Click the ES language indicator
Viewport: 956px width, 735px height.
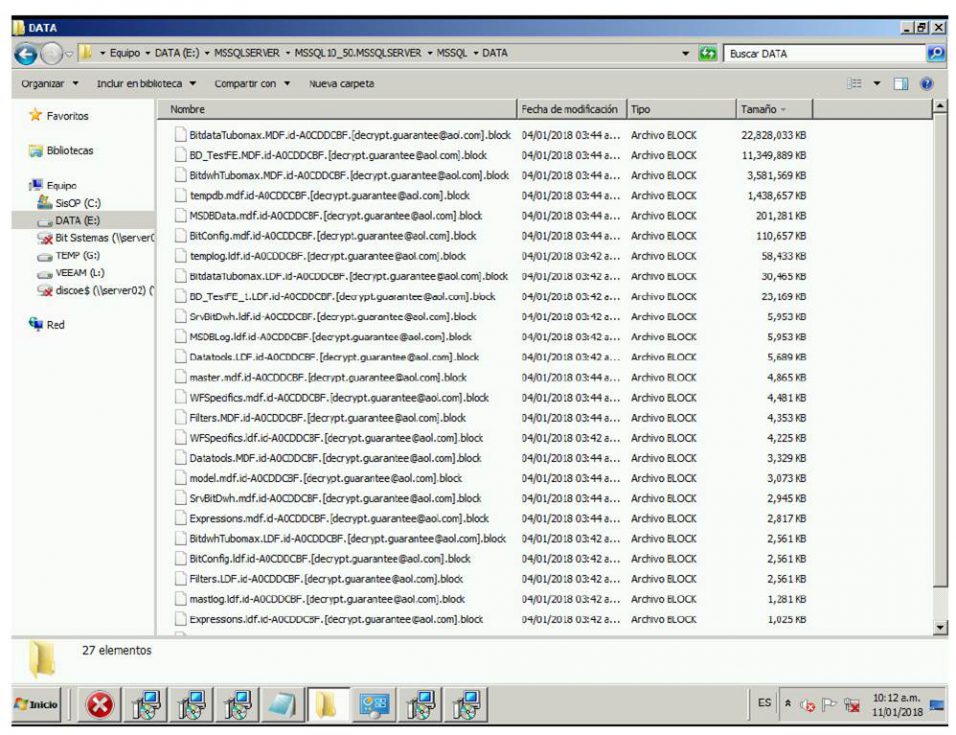click(x=765, y=703)
